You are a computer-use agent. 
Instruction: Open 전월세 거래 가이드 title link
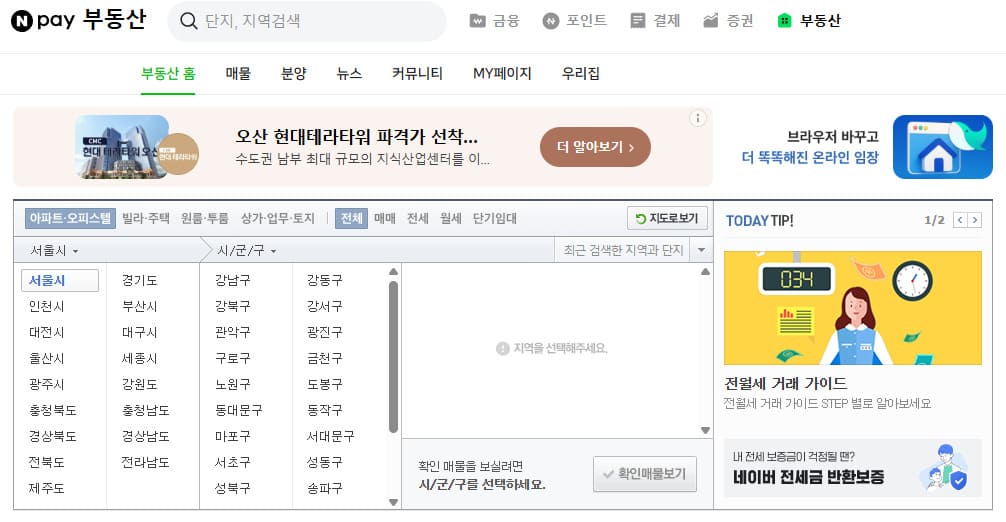(x=785, y=383)
